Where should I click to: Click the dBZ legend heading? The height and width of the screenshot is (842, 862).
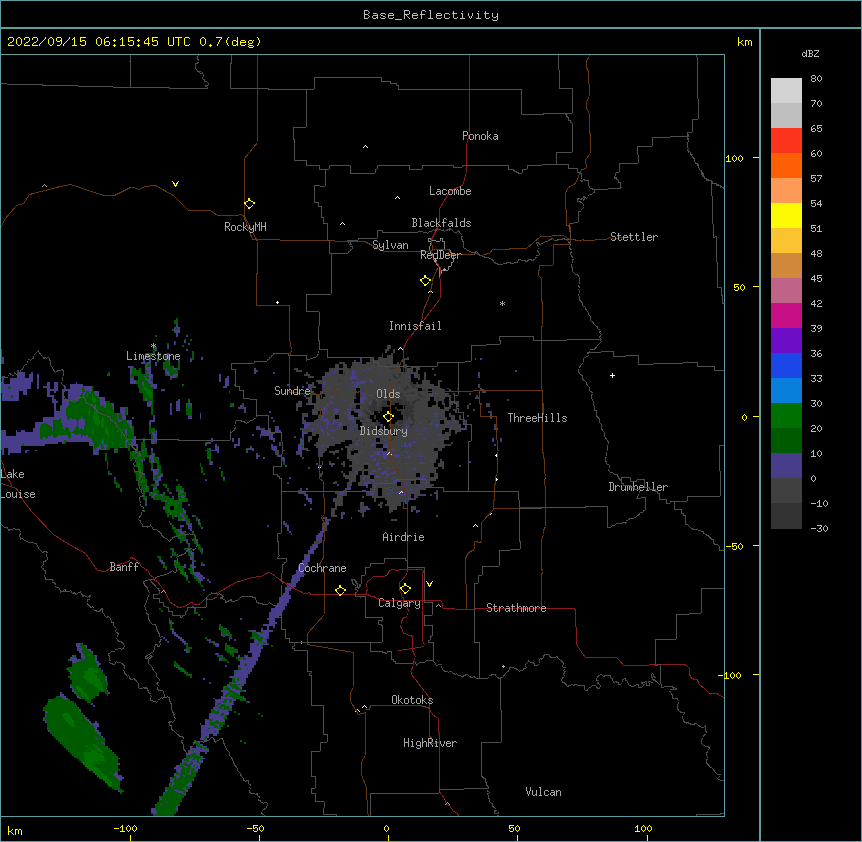(x=810, y=54)
